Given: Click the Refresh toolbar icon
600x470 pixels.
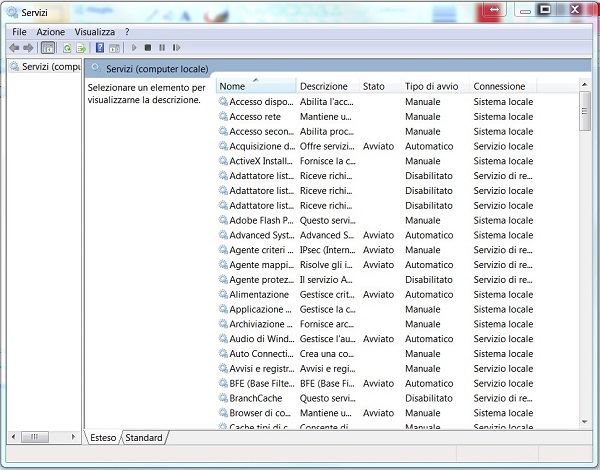Looking at the screenshot, I should coord(67,47).
